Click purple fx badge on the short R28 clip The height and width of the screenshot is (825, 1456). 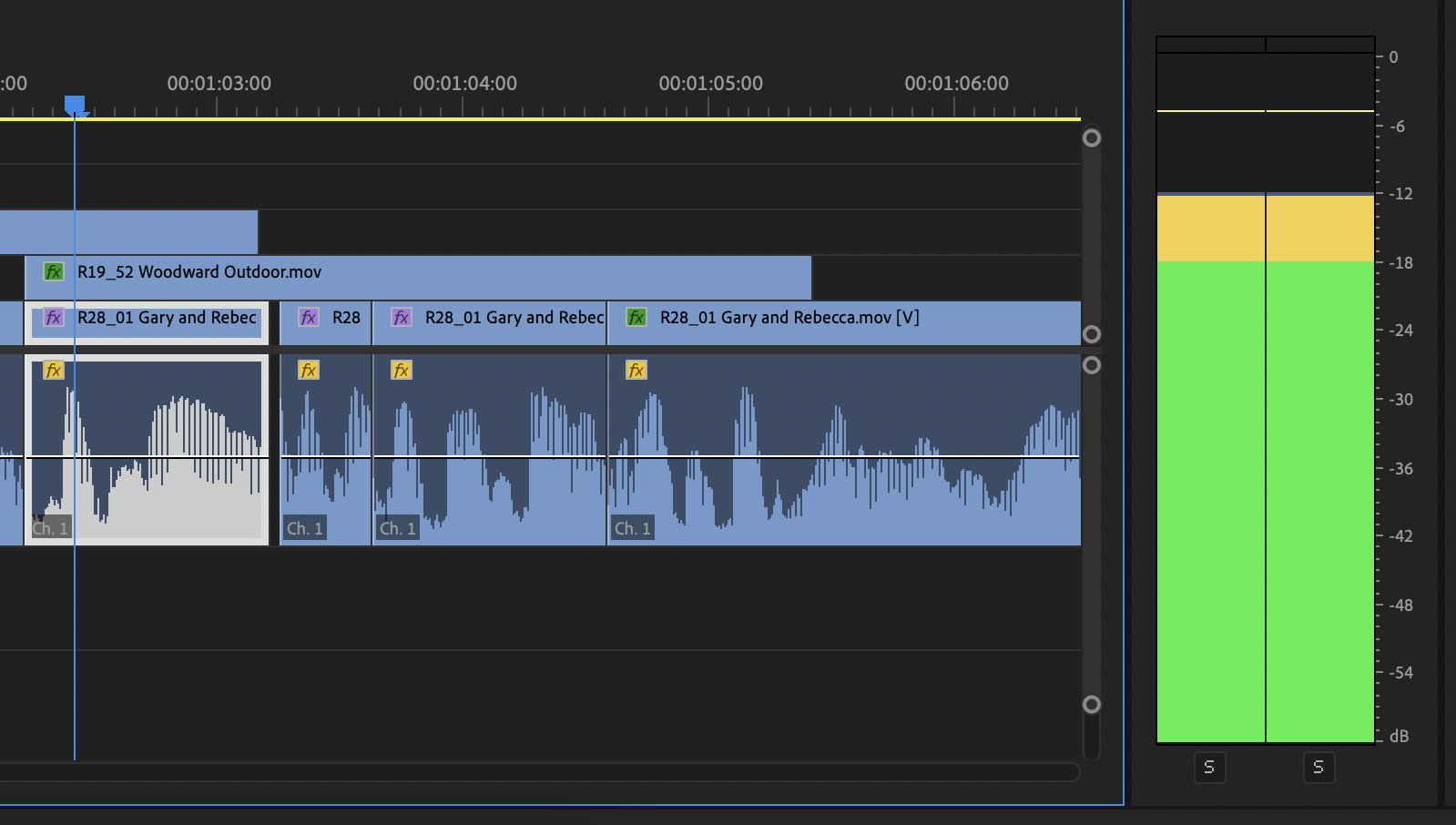coord(309,318)
